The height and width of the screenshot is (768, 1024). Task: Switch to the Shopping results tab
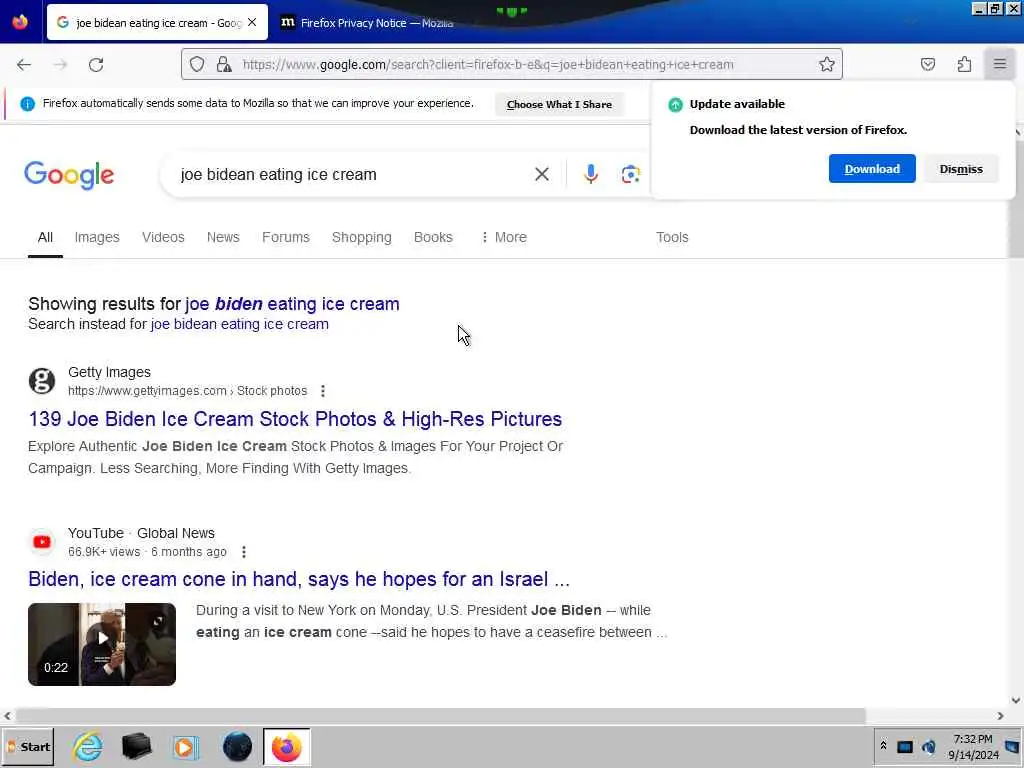click(x=361, y=237)
